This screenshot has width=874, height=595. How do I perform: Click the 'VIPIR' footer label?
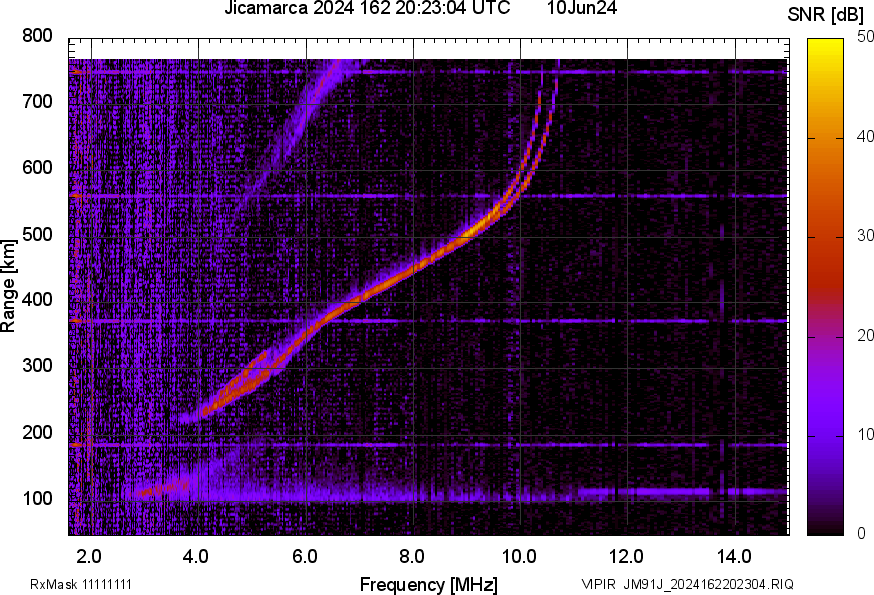[599, 584]
